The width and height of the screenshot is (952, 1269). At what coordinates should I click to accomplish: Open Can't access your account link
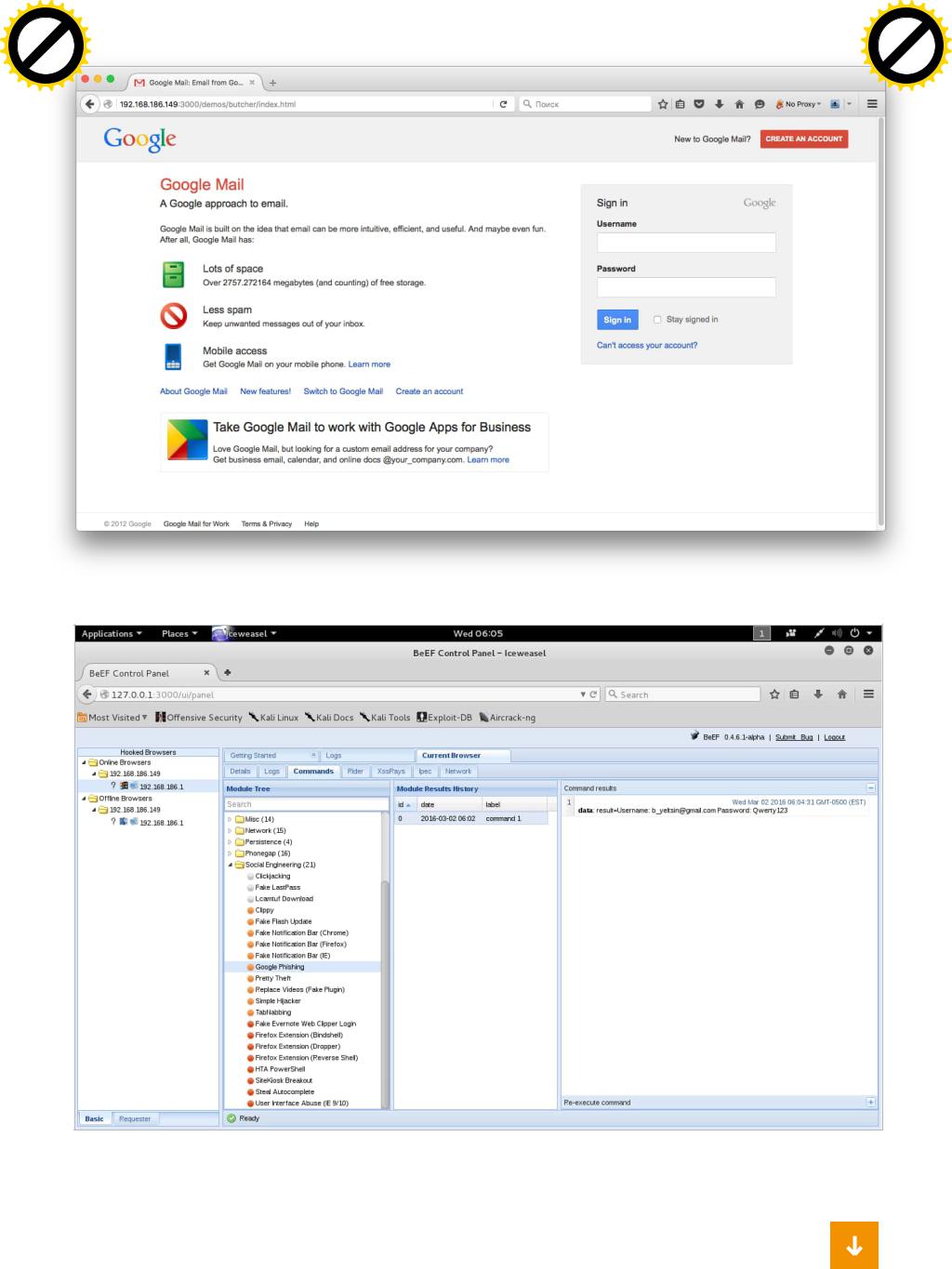click(x=647, y=345)
